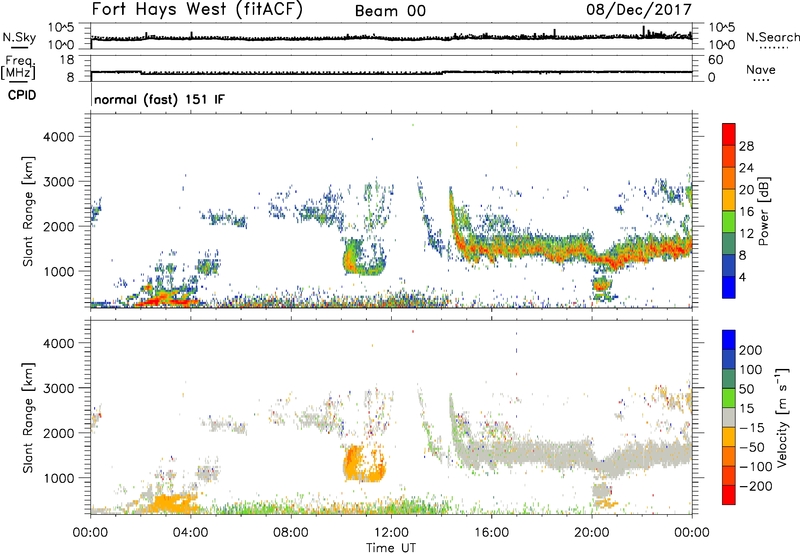Click the '200' velocity scale value
The image size is (800, 554).
(x=751, y=350)
